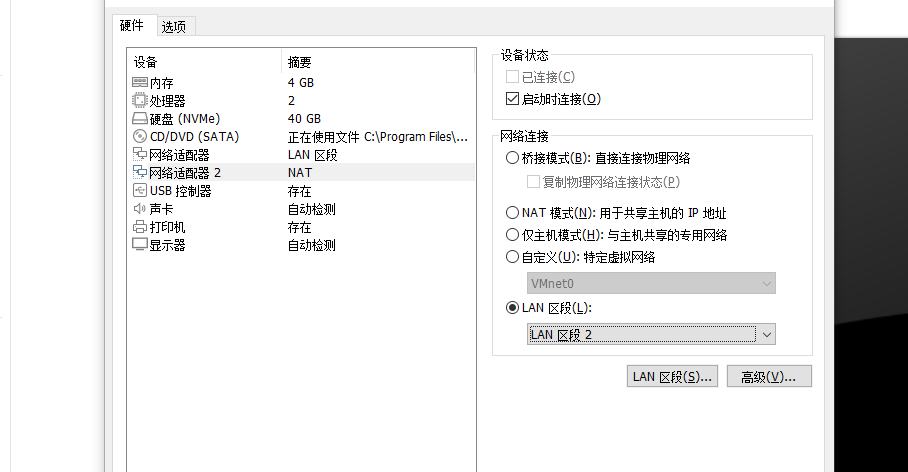
Task: Click the sound card (声卡) speaker icon
Action: click(140, 208)
